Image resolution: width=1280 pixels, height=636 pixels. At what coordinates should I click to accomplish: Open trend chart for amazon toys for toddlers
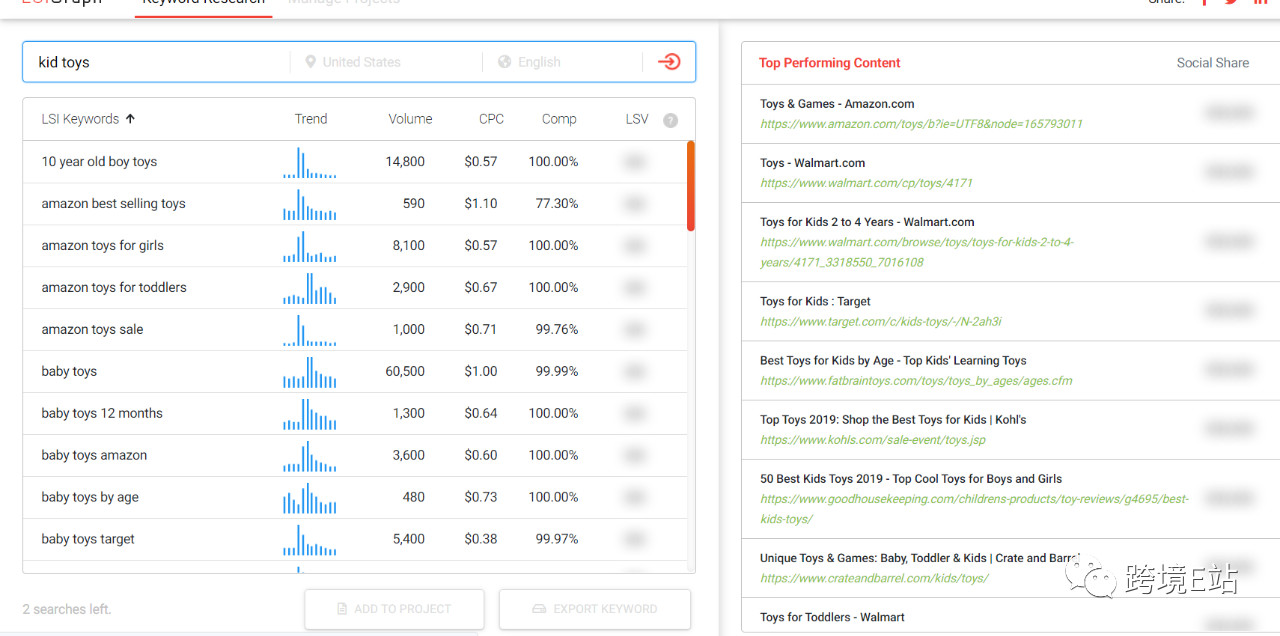pyautogui.click(x=309, y=288)
